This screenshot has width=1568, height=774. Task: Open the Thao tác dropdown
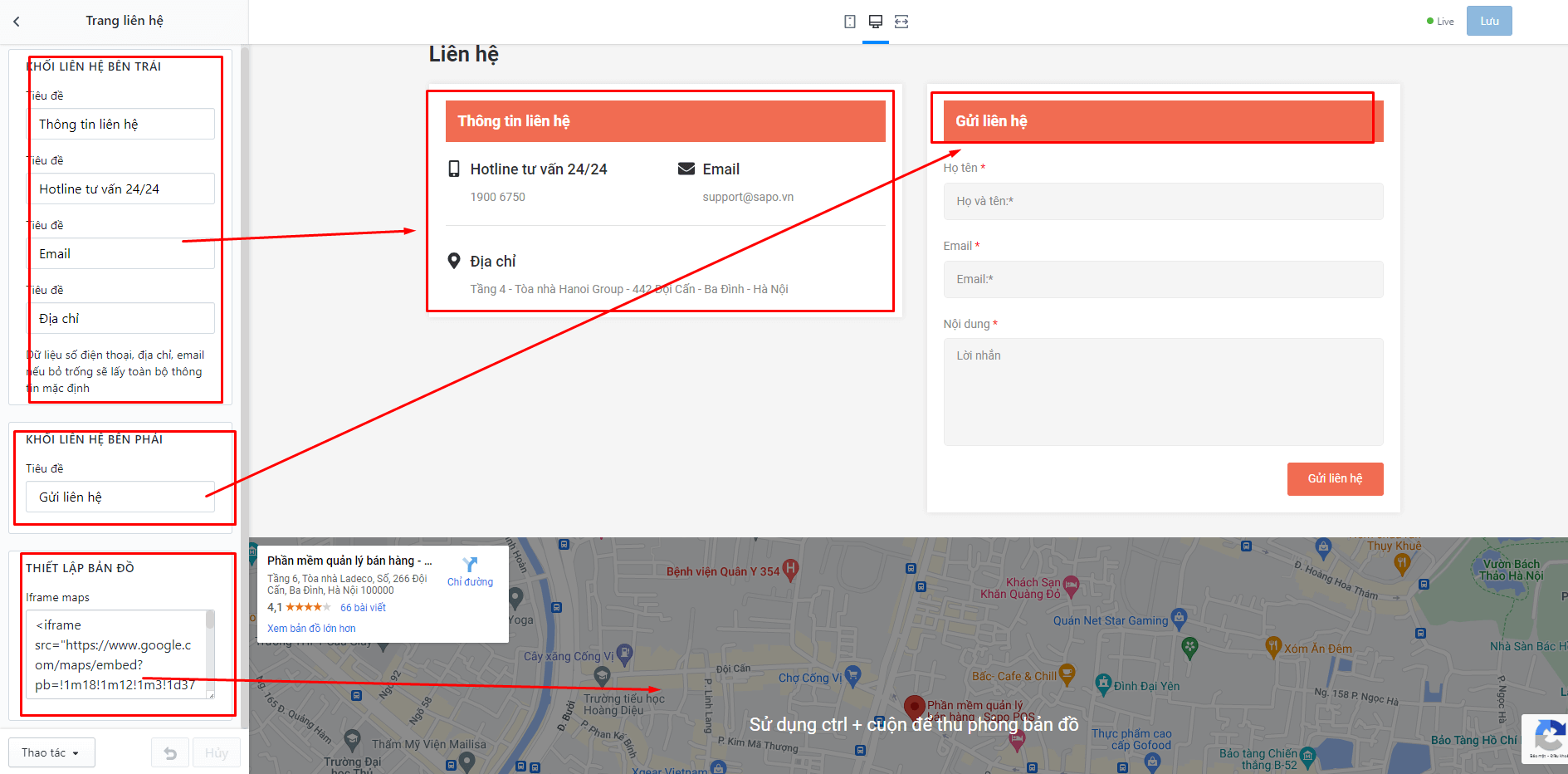[51, 753]
